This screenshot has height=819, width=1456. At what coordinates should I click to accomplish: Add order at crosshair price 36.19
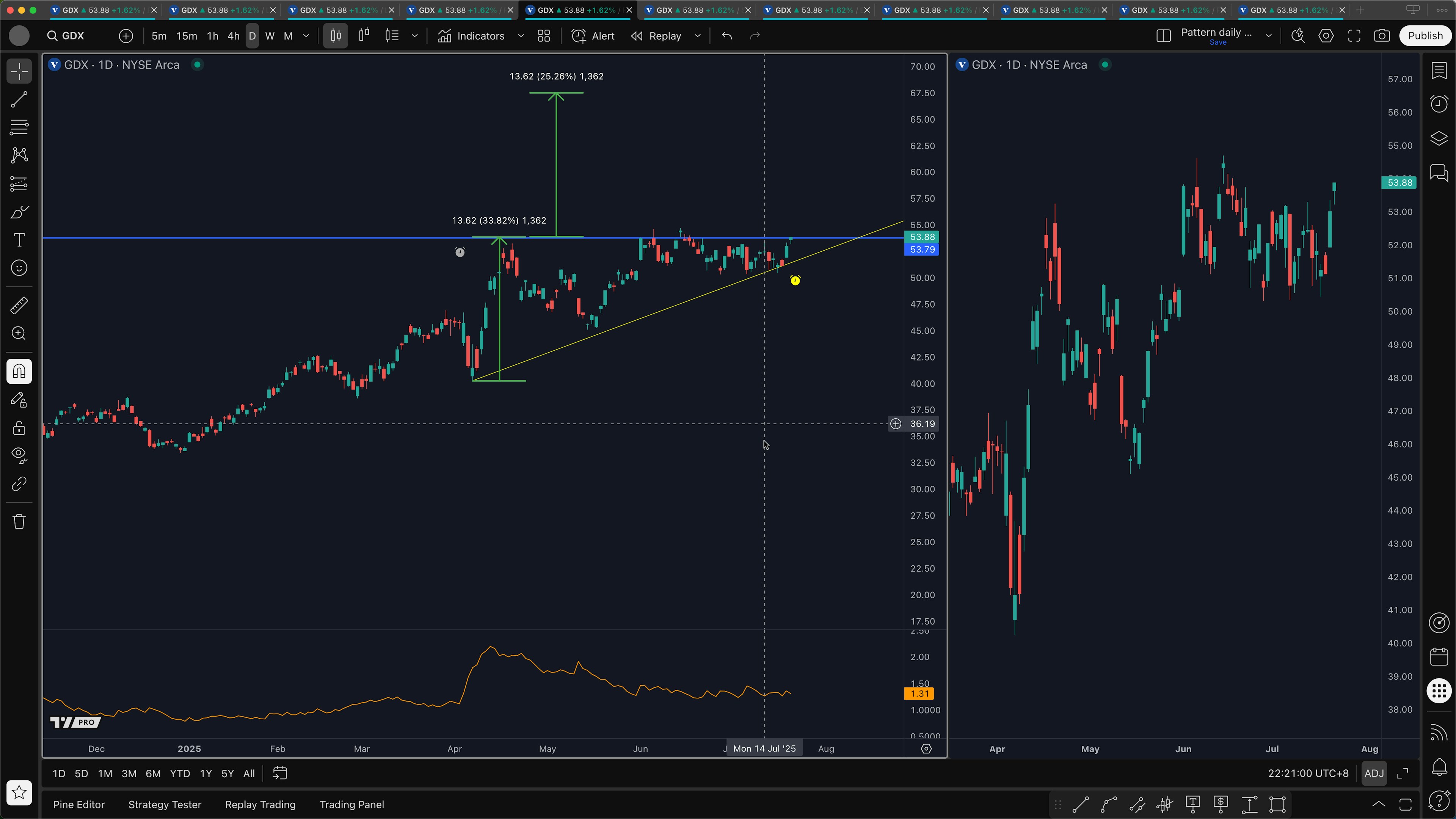895,424
